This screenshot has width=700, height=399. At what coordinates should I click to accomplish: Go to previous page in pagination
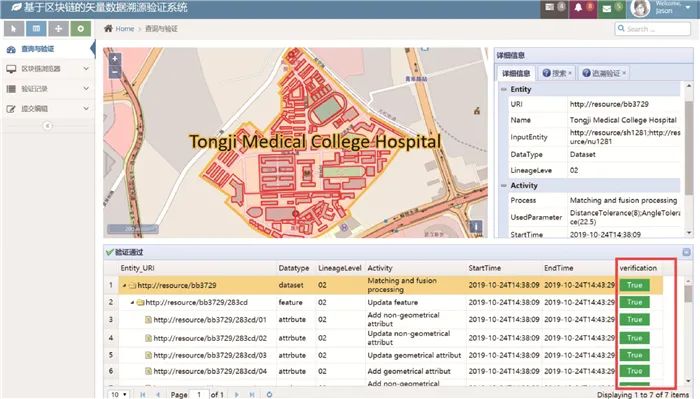158,395
